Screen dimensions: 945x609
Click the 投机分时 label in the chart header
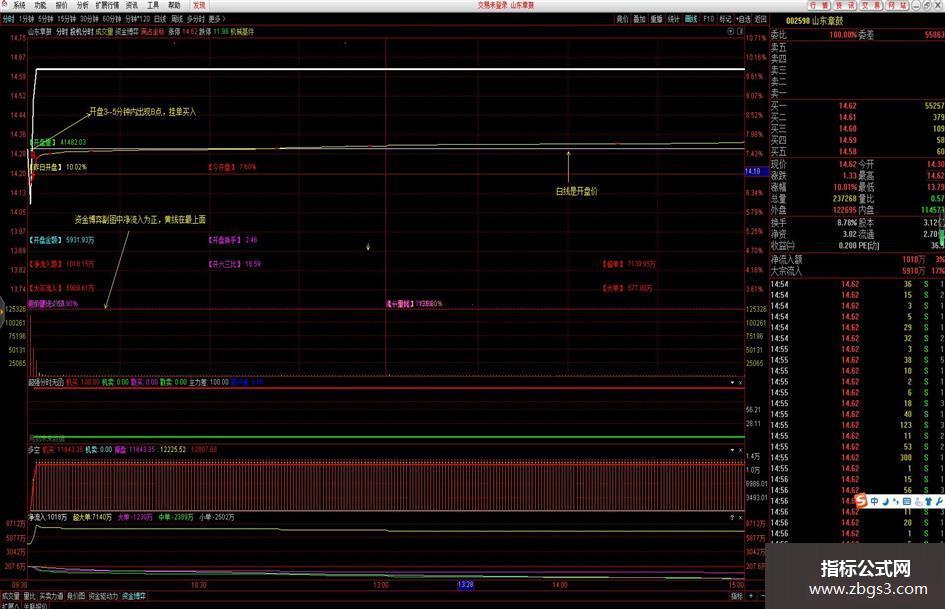pos(82,31)
